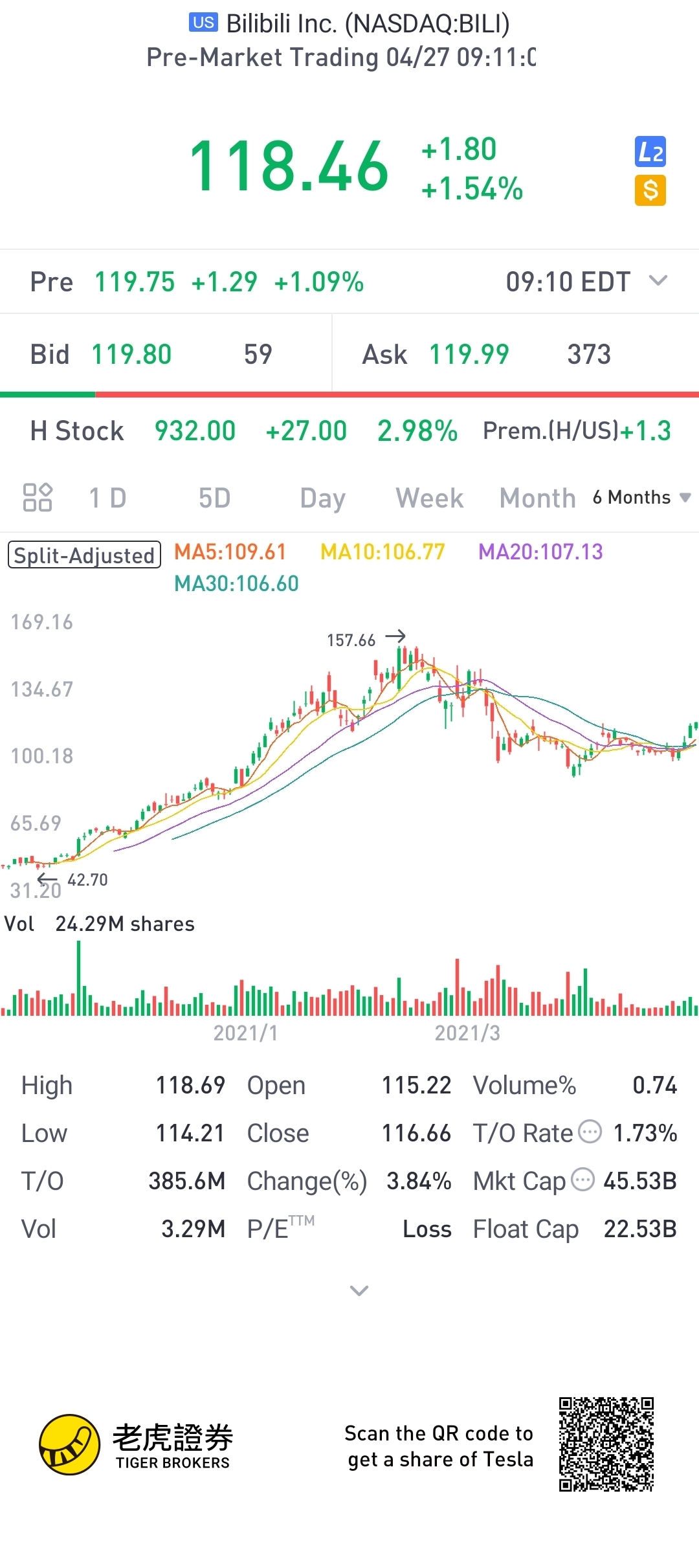Tap the bid-ask ratio green-red bar

pos(349,394)
